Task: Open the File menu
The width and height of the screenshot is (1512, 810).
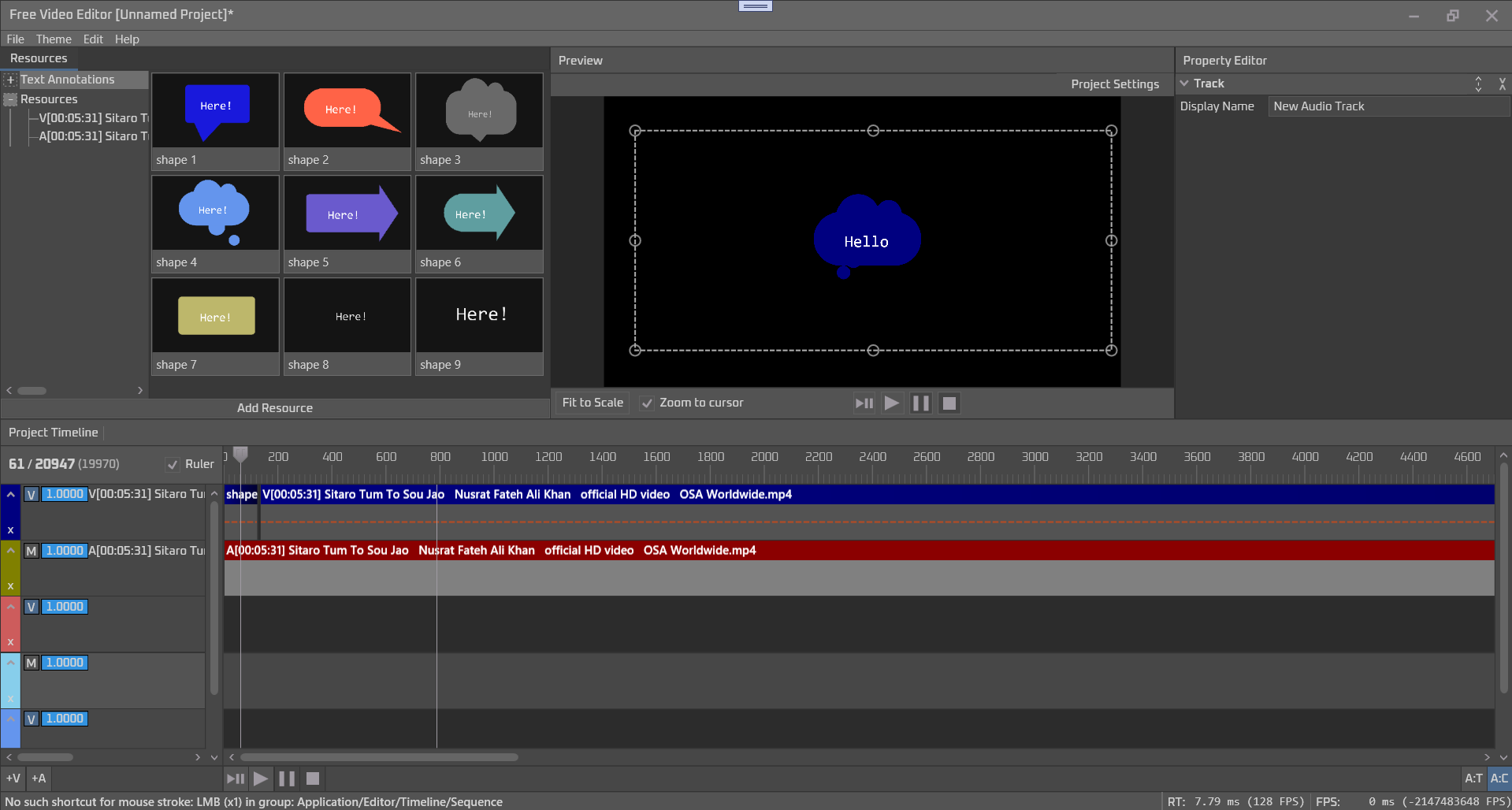Action: click(x=15, y=39)
